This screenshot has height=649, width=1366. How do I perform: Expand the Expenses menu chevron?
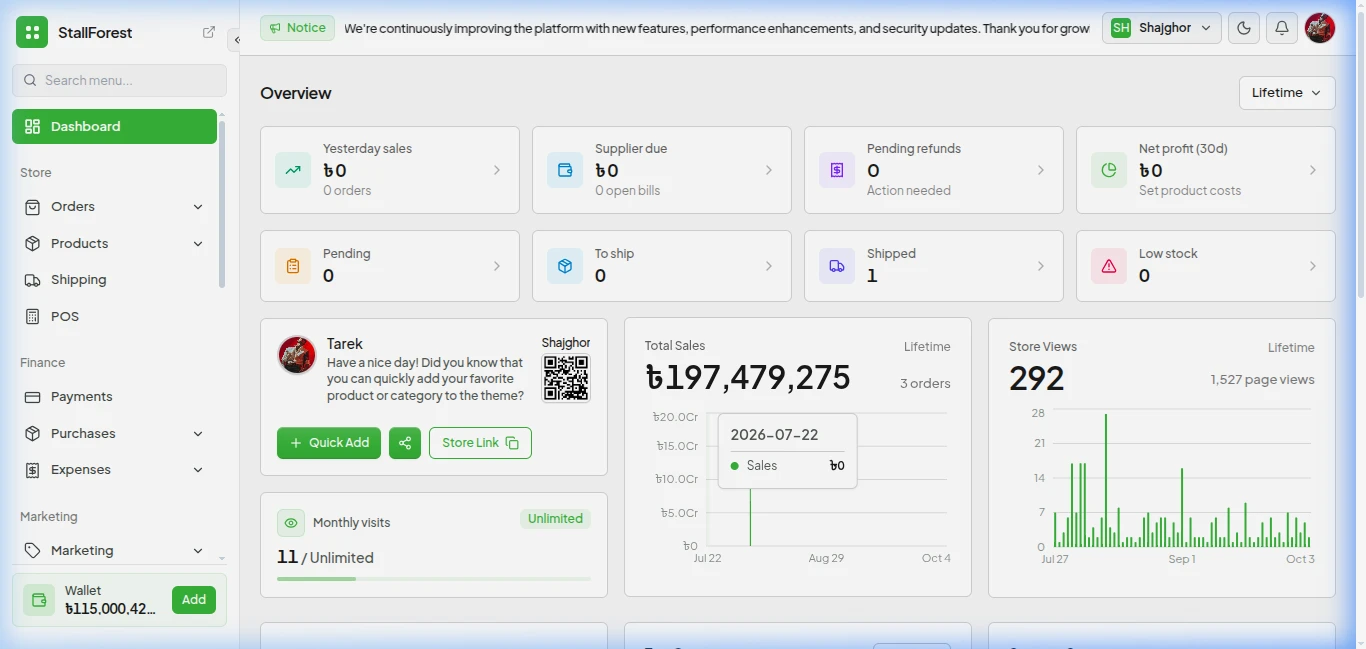pos(198,470)
